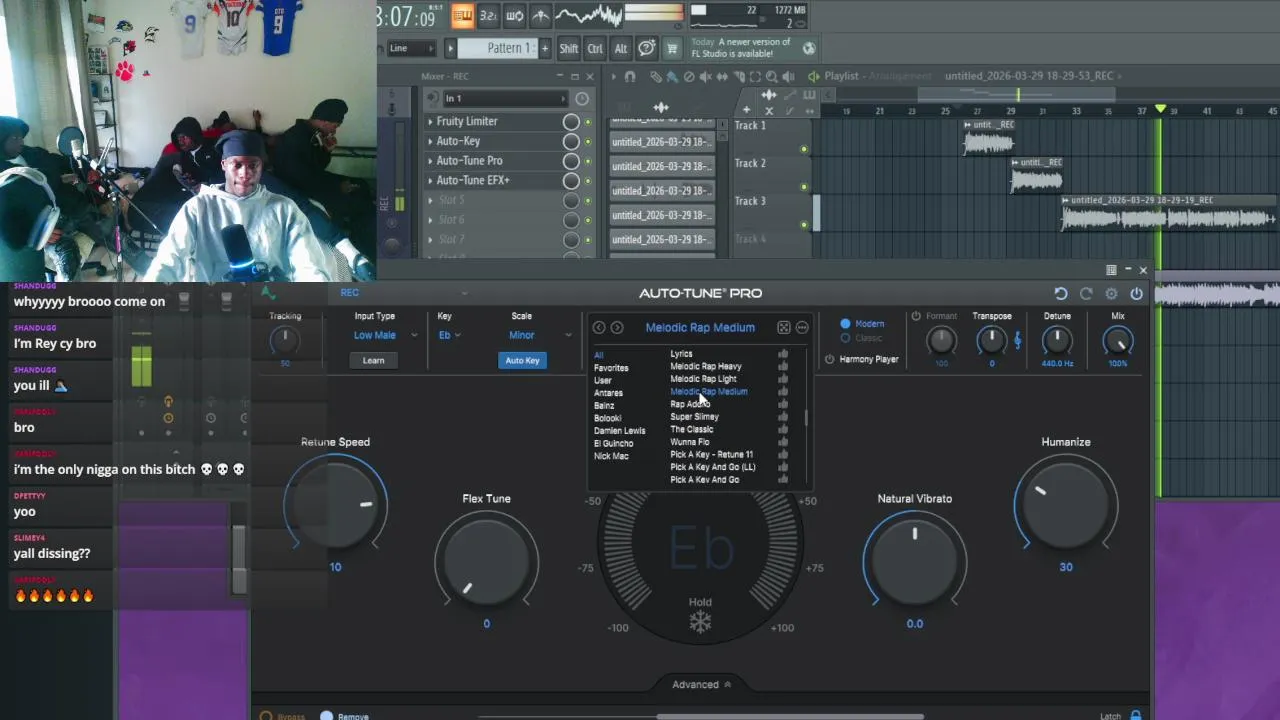The height and width of the screenshot is (720, 1280).
Task: Click Auto-Tune redo arrow icon
Action: (1086, 294)
